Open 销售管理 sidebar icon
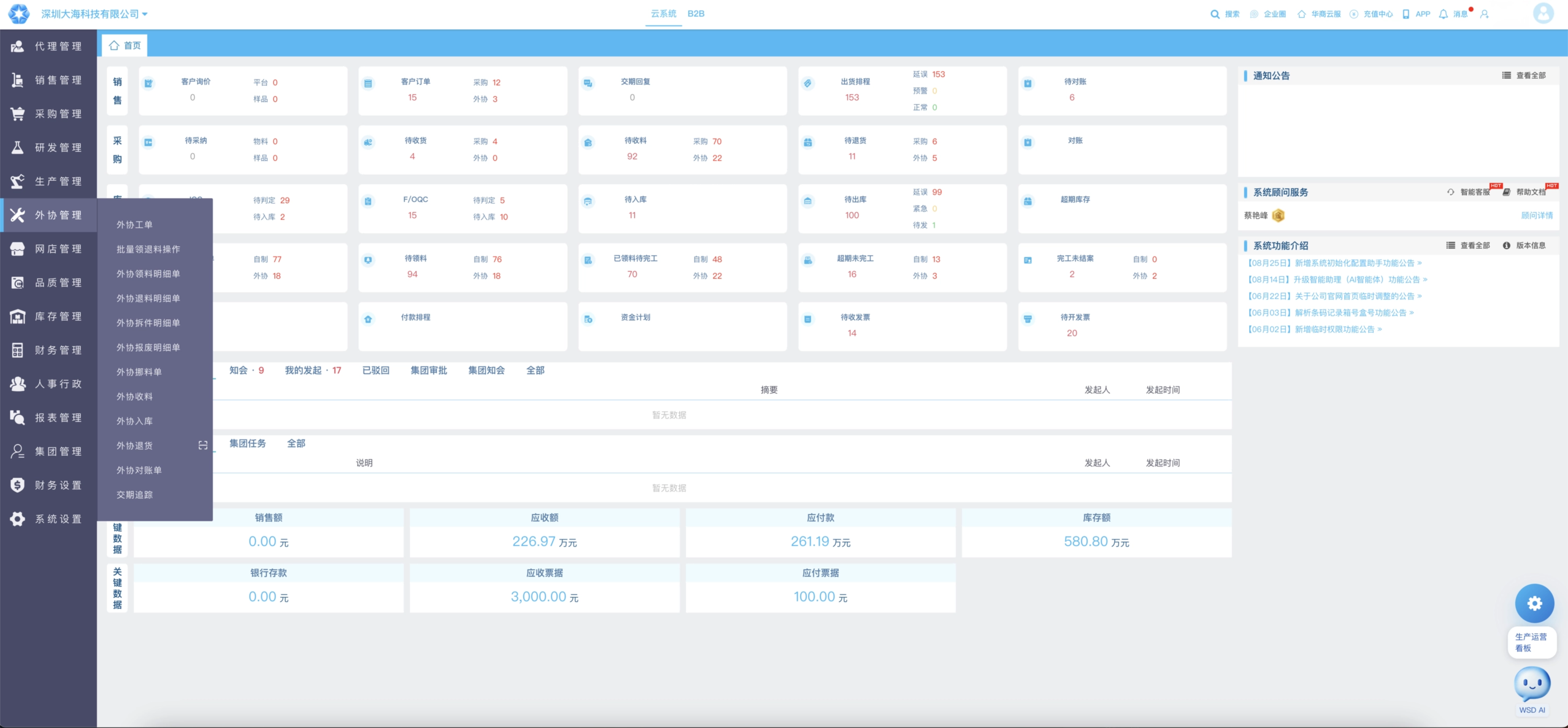Viewport: 1568px width, 728px height. click(18, 80)
